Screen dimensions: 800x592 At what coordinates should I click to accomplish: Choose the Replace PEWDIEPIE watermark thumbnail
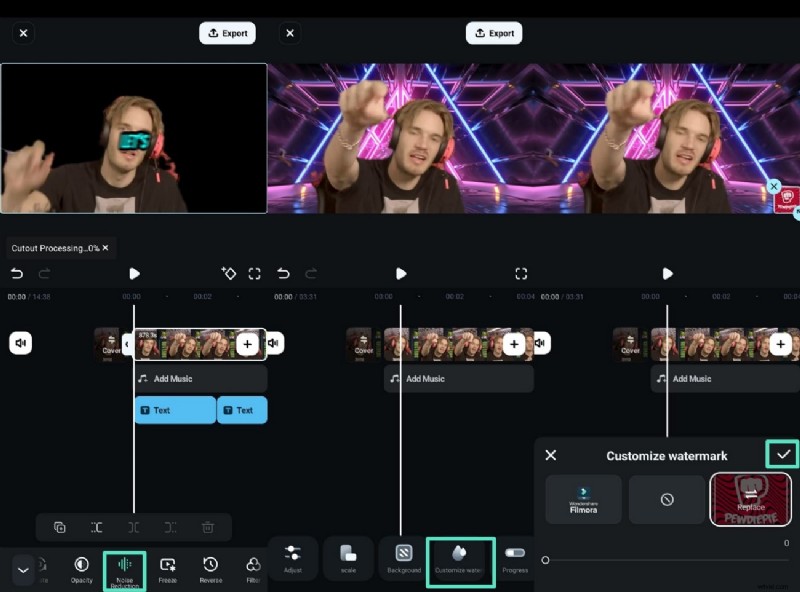[750, 499]
